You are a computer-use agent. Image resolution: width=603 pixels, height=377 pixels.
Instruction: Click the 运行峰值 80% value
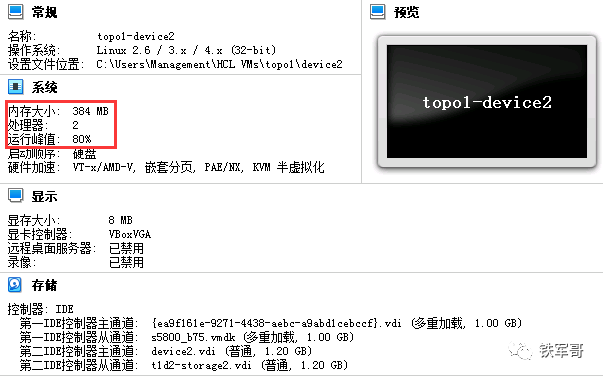tap(82, 139)
